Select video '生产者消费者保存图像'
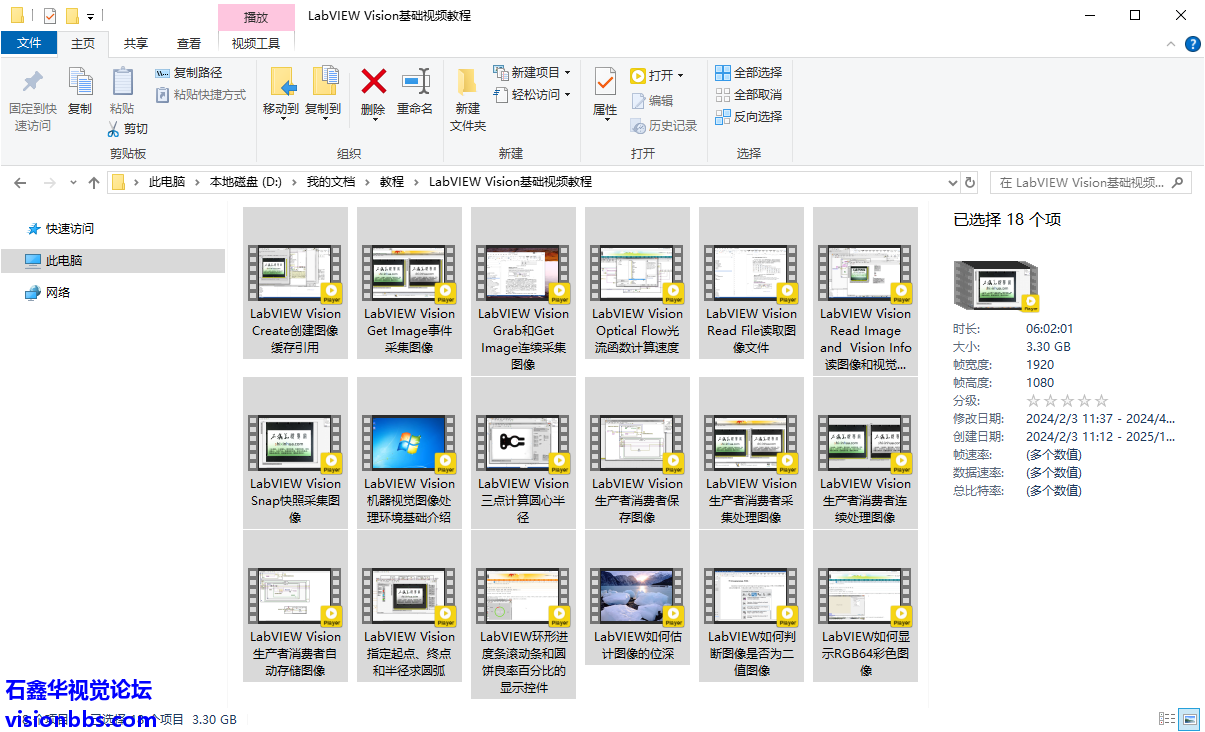Screen dimensions: 1205x732 (x=637, y=453)
